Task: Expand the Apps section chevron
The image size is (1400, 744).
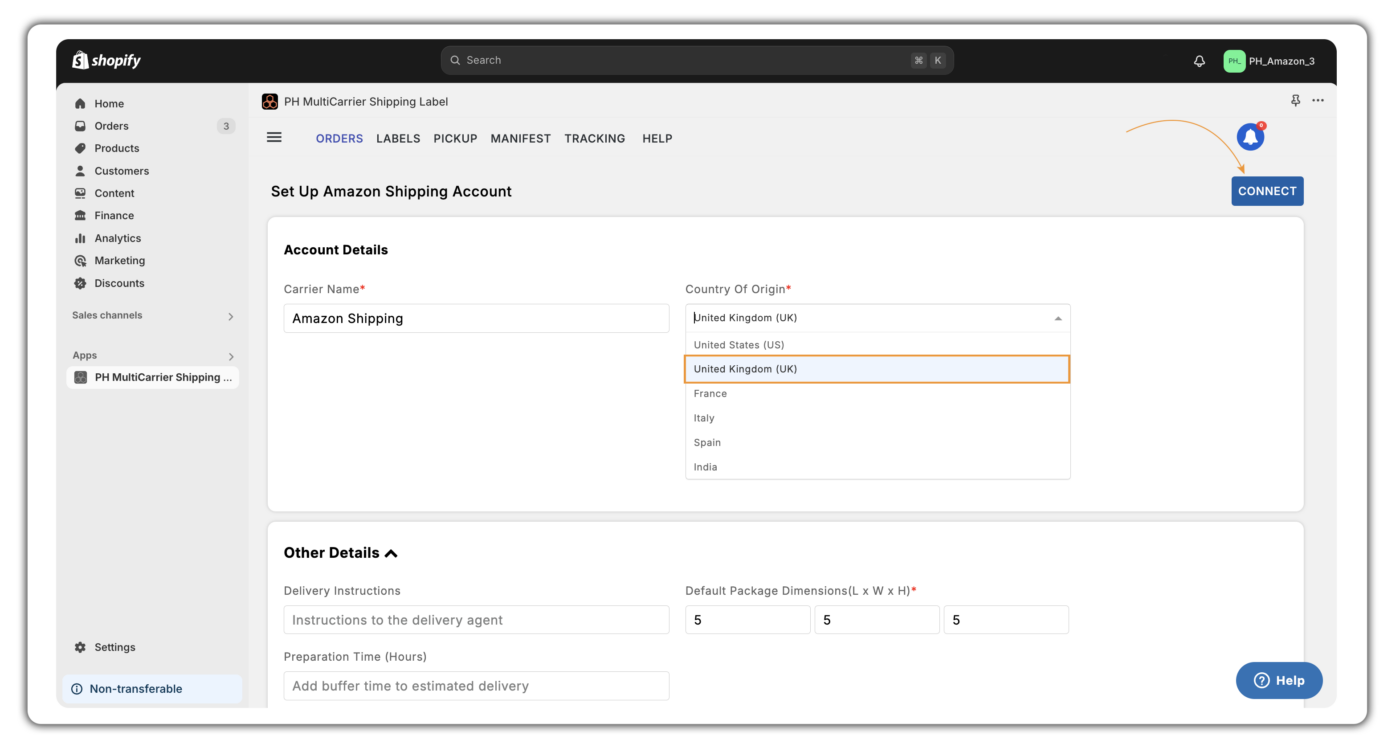Action: pos(231,356)
